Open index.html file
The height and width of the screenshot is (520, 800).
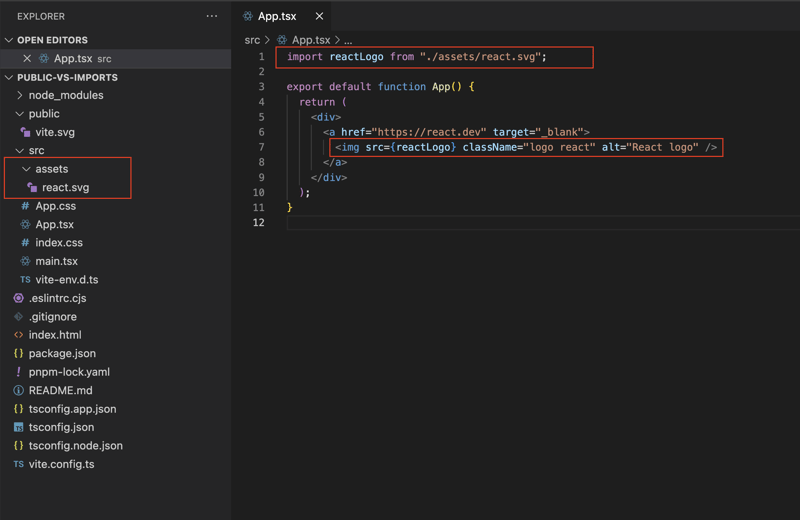coord(55,335)
